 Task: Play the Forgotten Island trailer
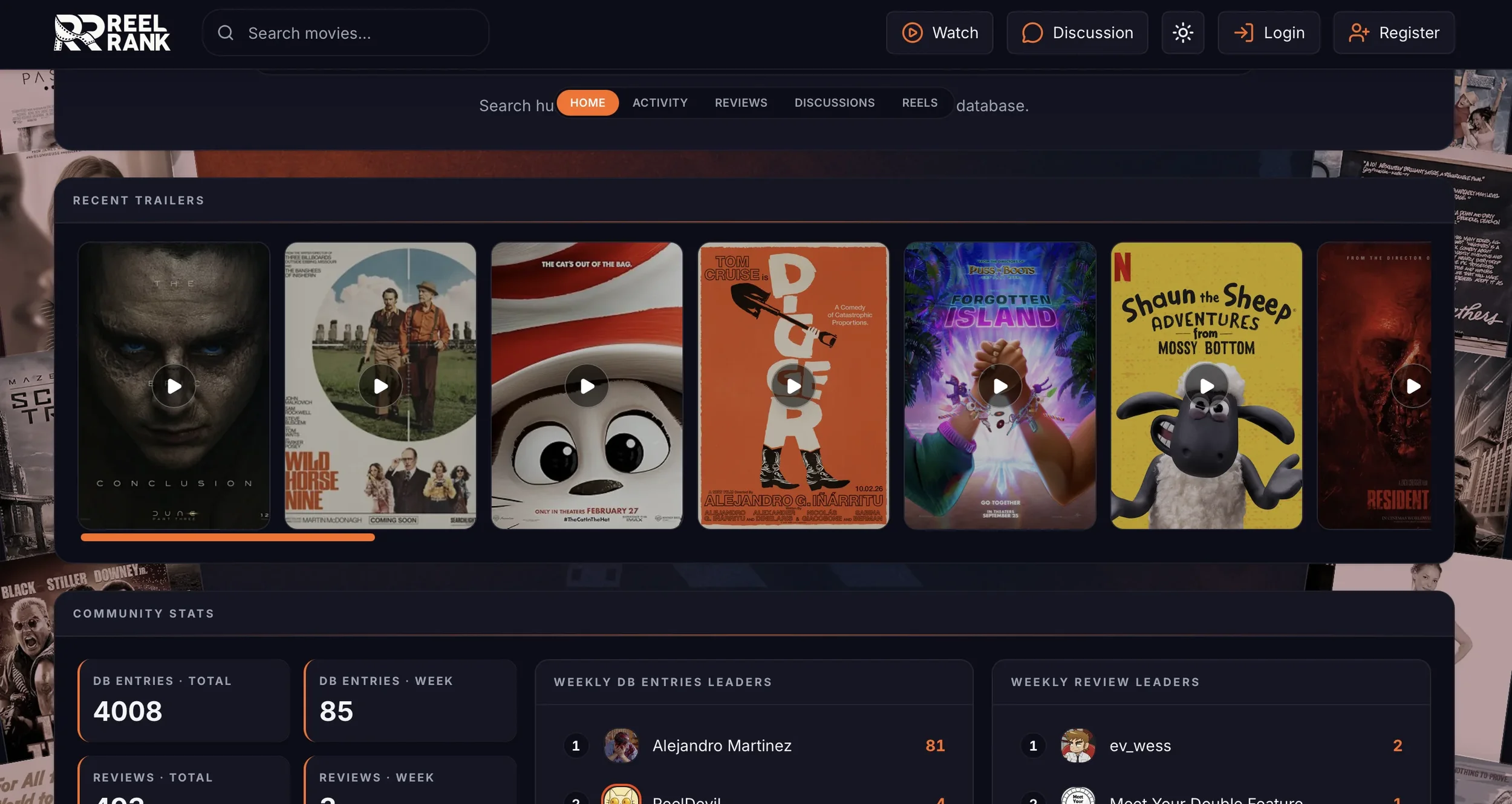coord(1000,386)
